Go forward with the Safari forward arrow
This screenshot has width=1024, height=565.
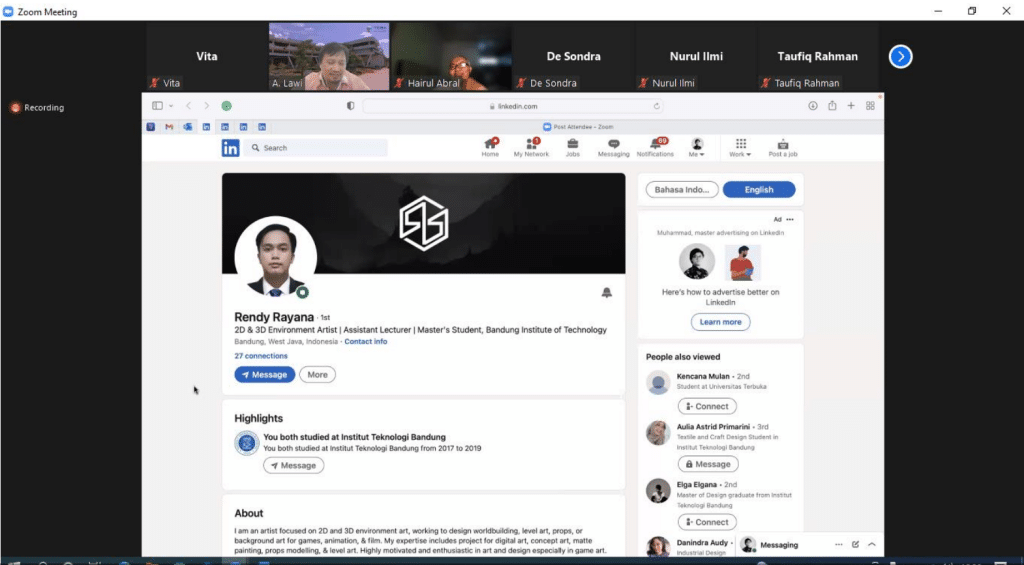click(x=206, y=106)
